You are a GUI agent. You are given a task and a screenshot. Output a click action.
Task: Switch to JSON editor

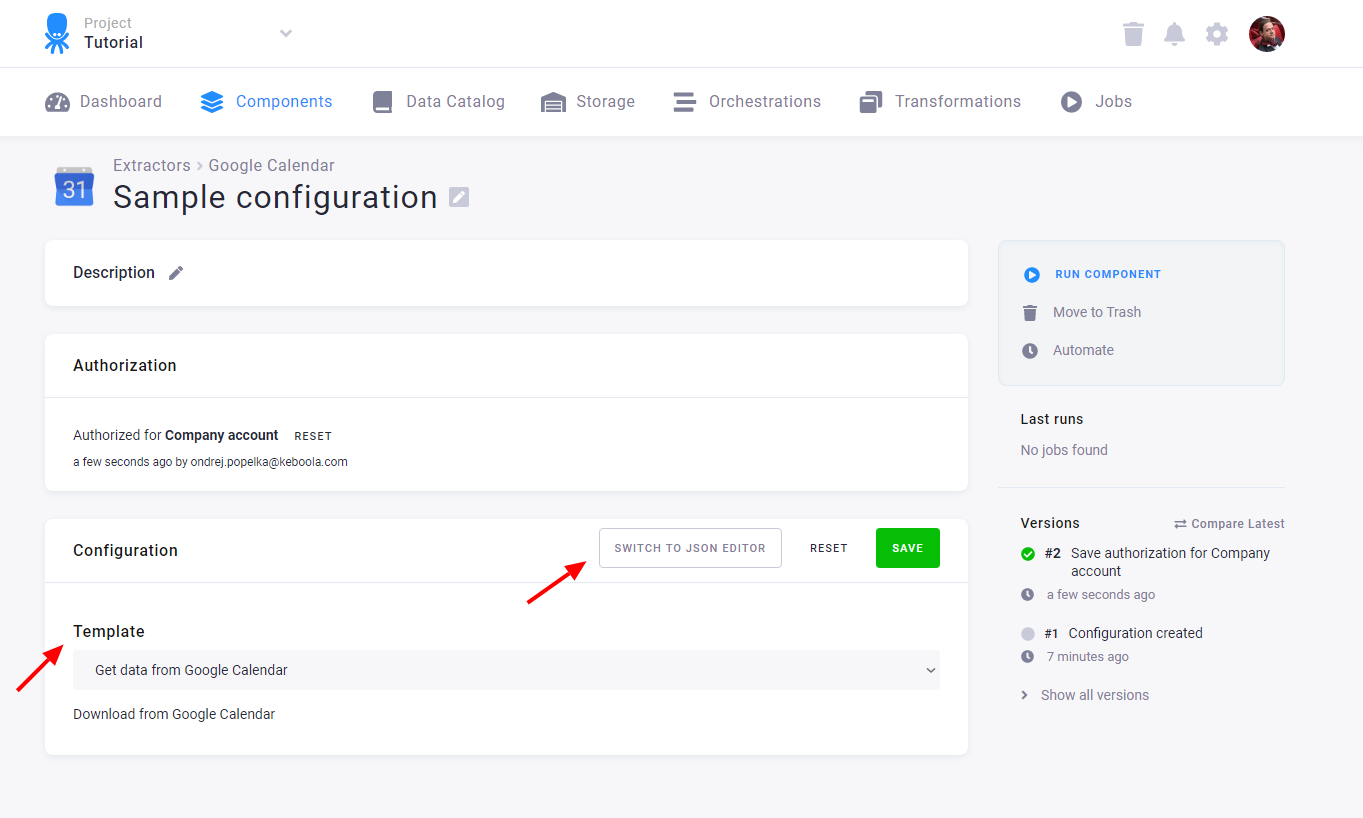(690, 548)
